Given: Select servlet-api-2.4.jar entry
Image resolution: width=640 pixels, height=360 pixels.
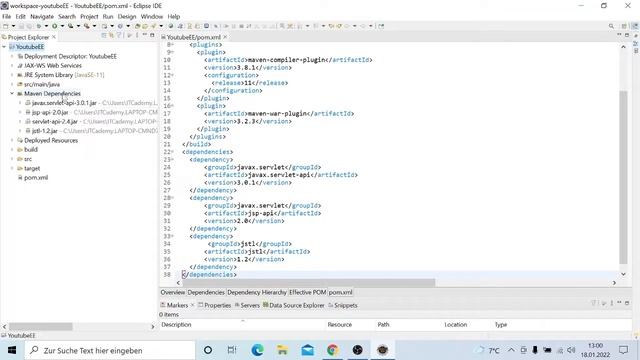Looking at the screenshot, I should 55,121.
